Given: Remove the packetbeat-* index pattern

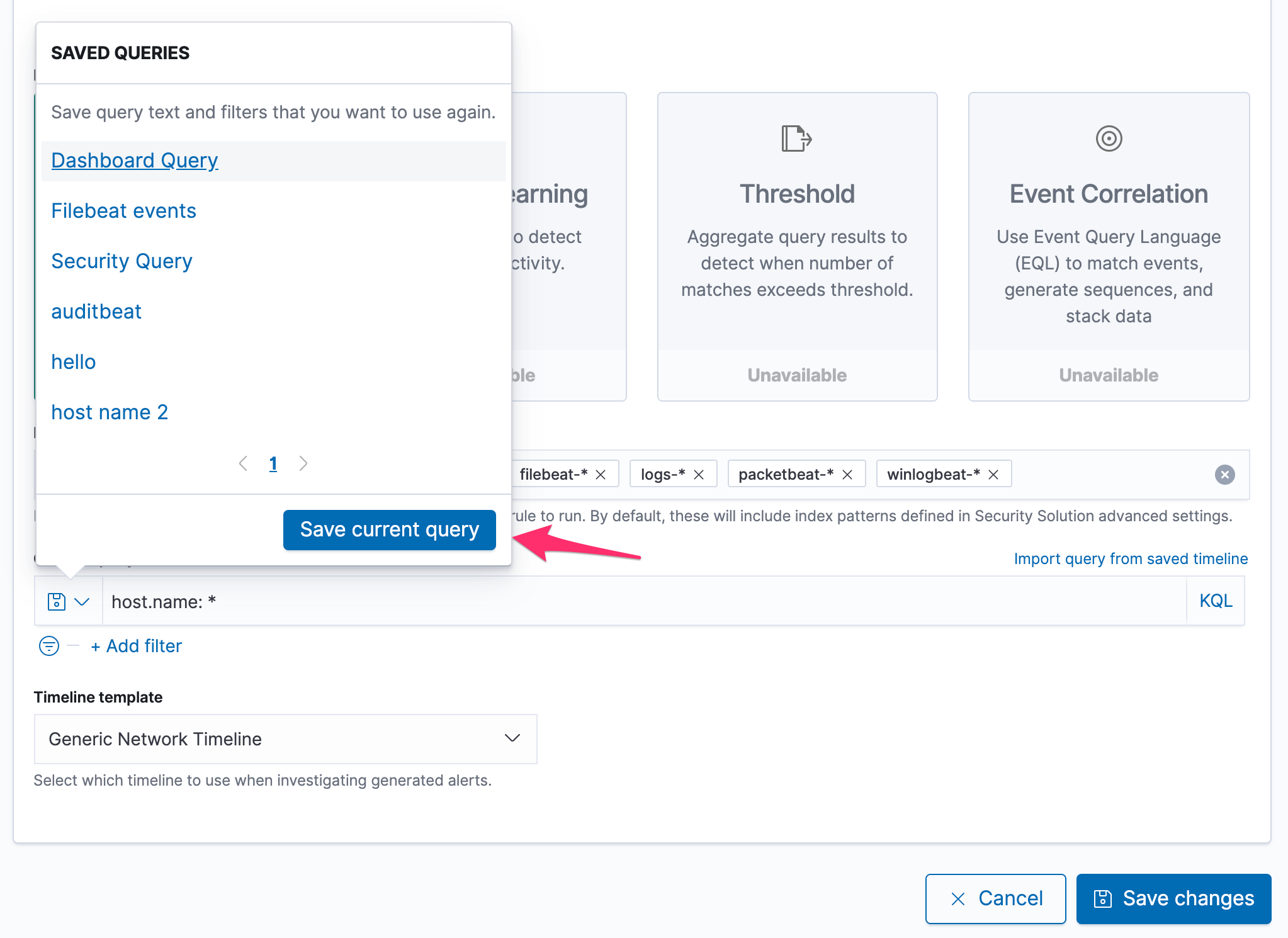Looking at the screenshot, I should (x=847, y=475).
